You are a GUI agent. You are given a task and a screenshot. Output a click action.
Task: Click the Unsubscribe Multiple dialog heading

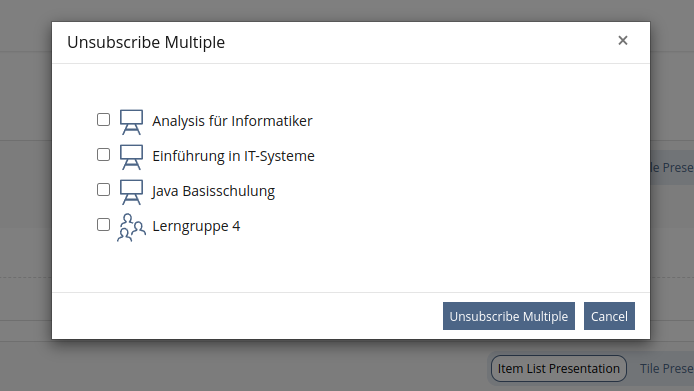coord(146,43)
